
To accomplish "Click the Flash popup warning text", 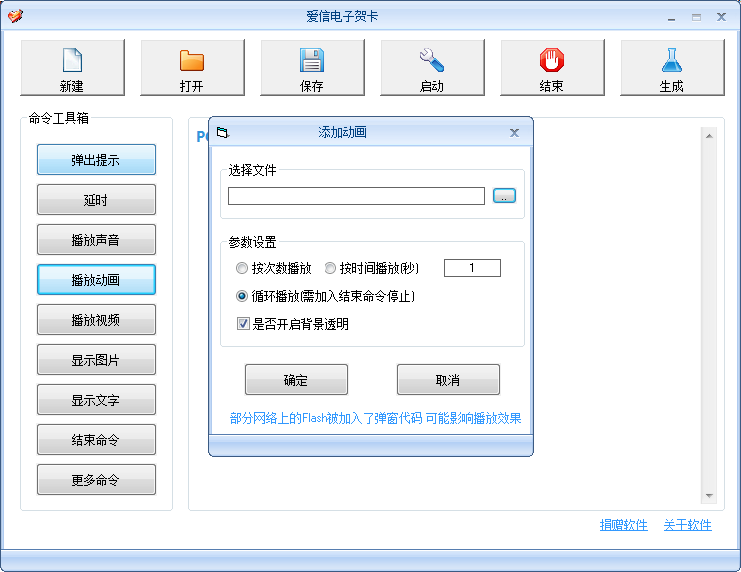I will coord(375,418).
